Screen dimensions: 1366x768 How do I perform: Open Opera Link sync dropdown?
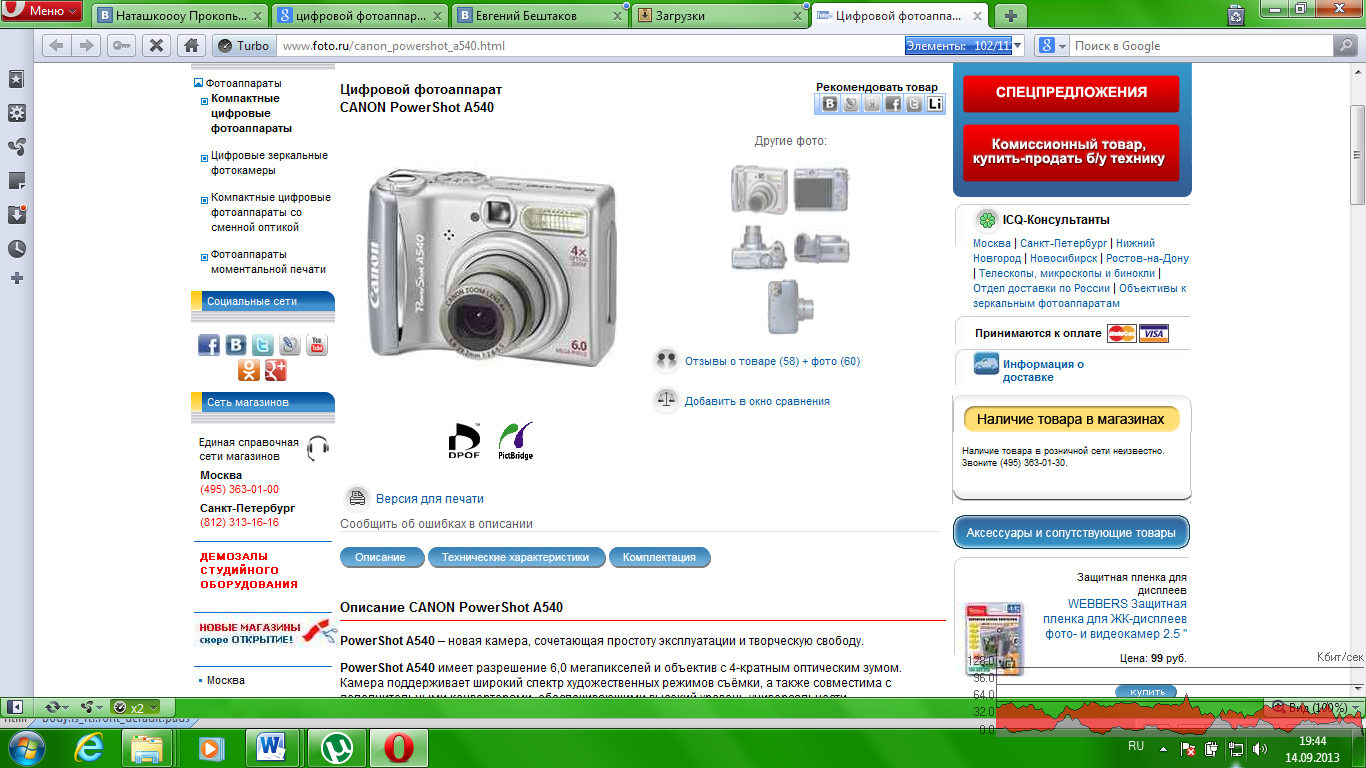tap(57, 707)
